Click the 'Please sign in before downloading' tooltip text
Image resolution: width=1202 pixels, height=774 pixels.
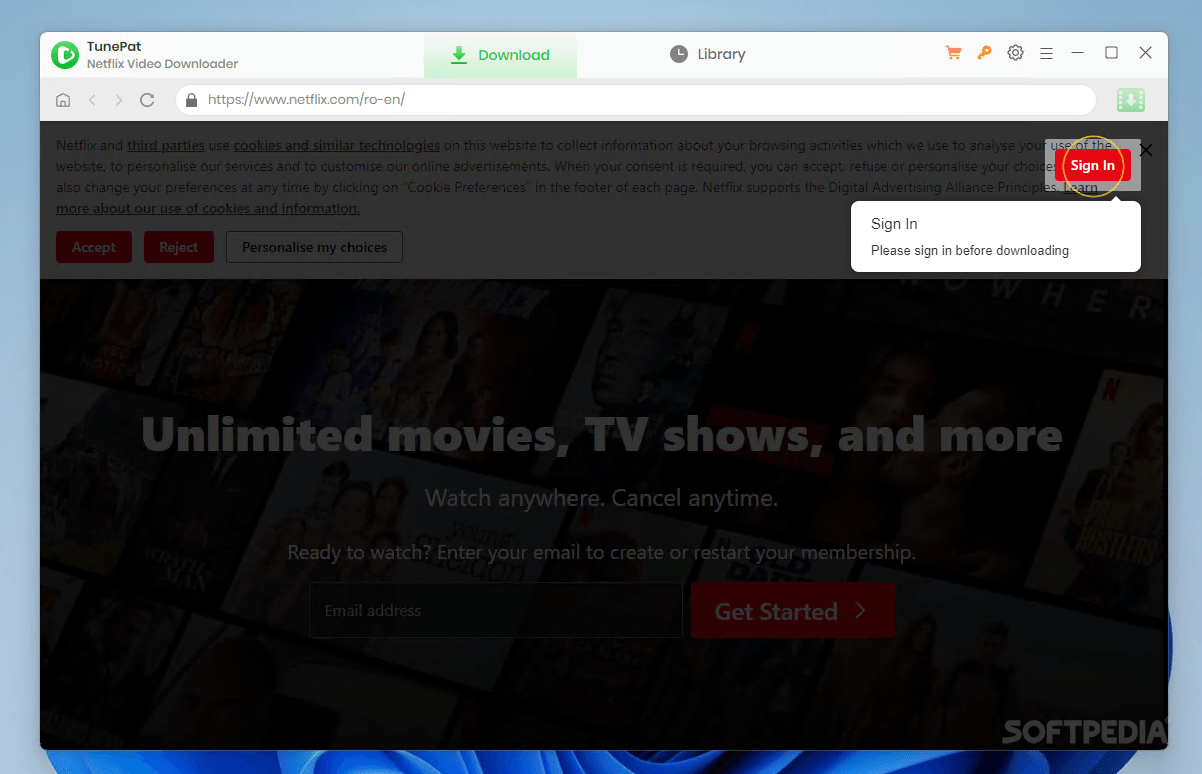(x=970, y=250)
